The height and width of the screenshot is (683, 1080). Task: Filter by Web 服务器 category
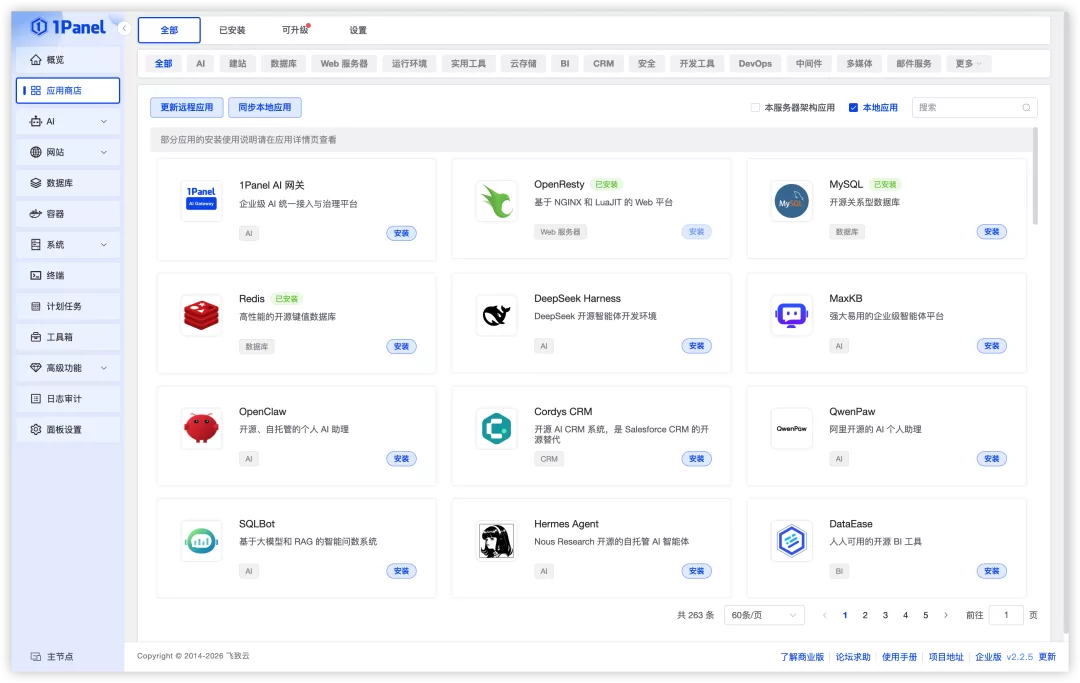pyautogui.click(x=344, y=63)
